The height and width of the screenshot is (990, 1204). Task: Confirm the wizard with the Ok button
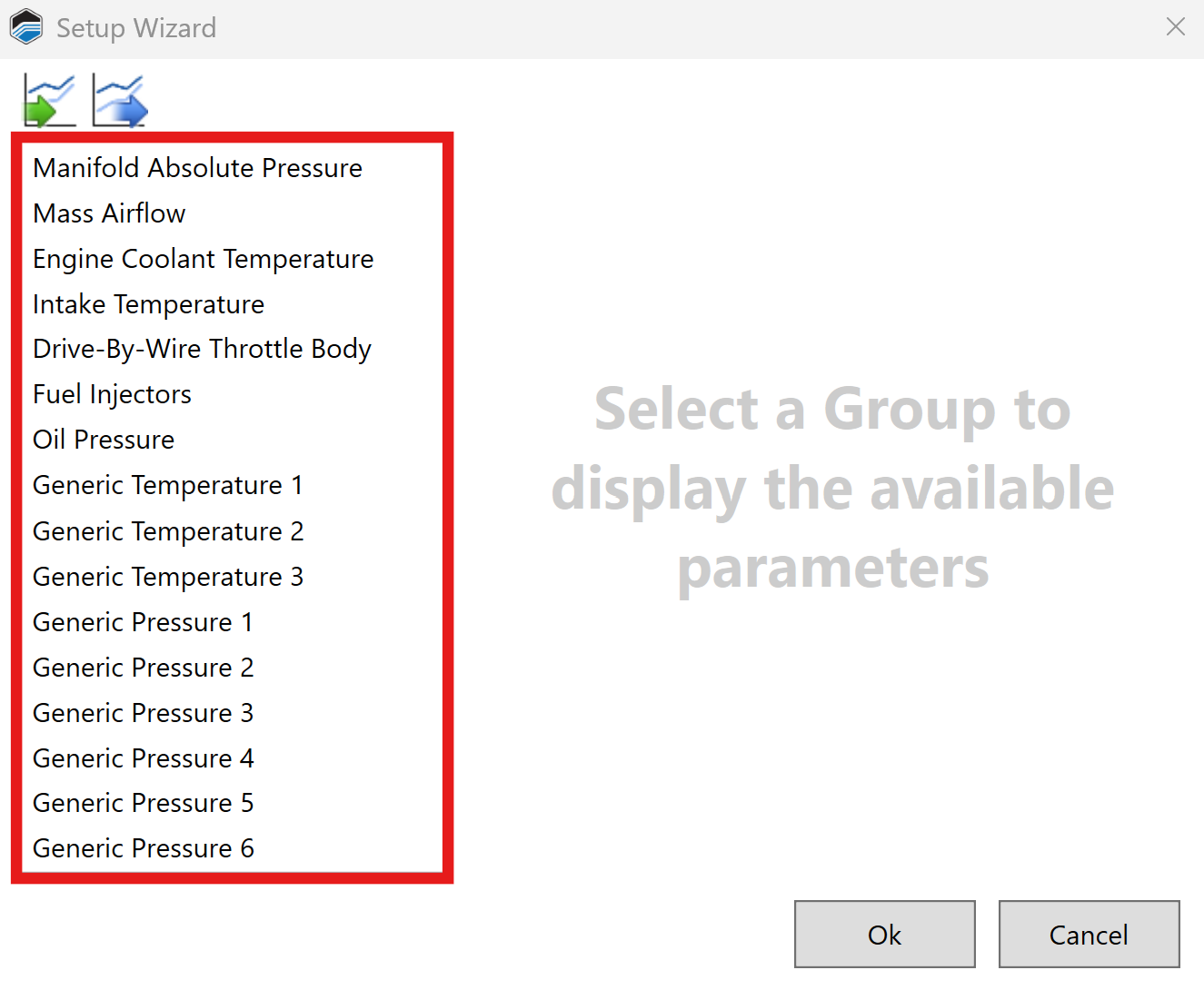pos(884,934)
